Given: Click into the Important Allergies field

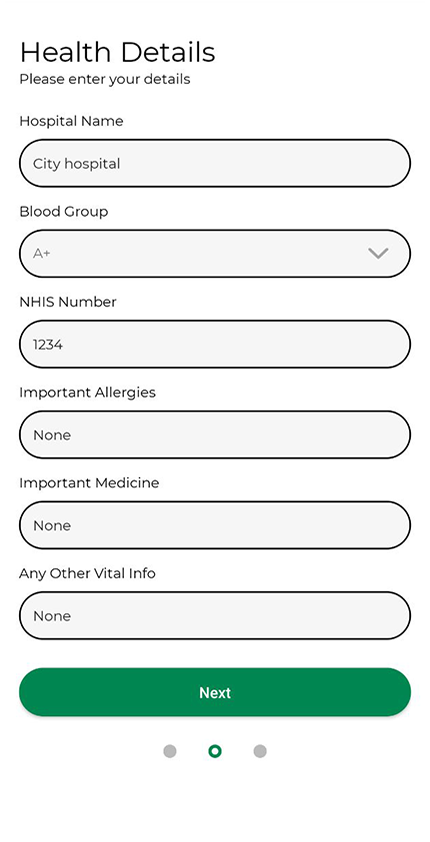Looking at the screenshot, I should coord(215,434).
